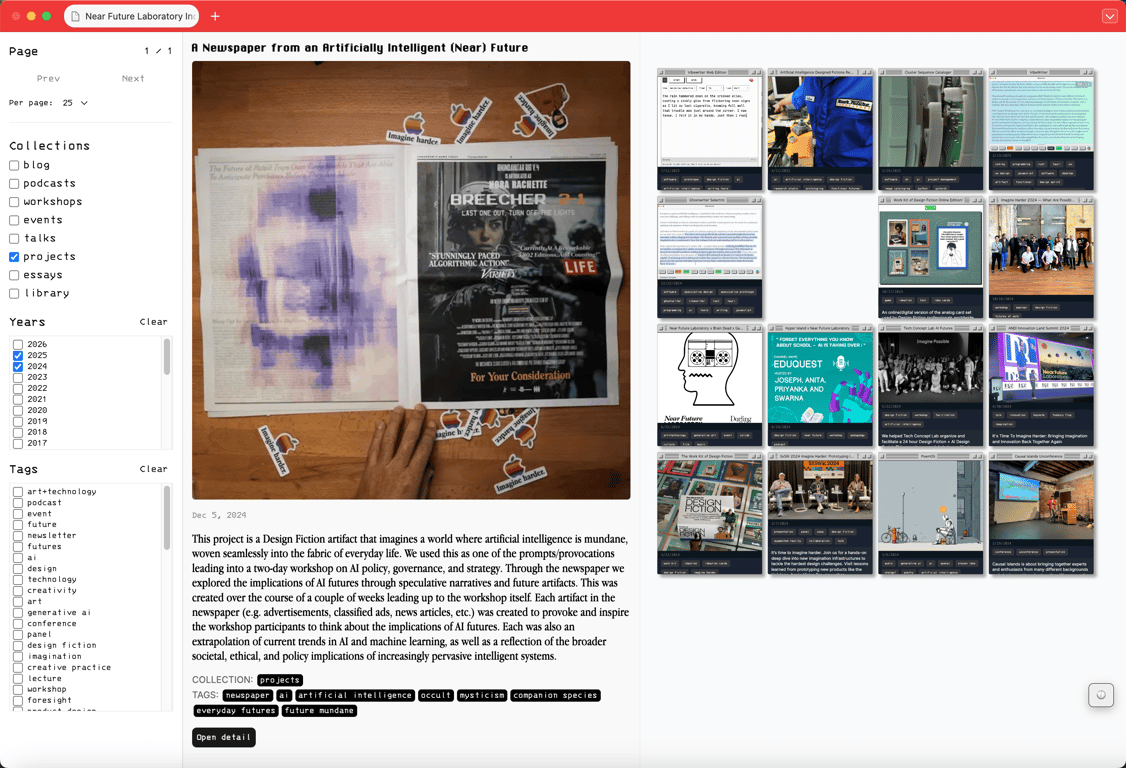Enable the newsletter tag filter

pyautogui.click(x=18, y=536)
